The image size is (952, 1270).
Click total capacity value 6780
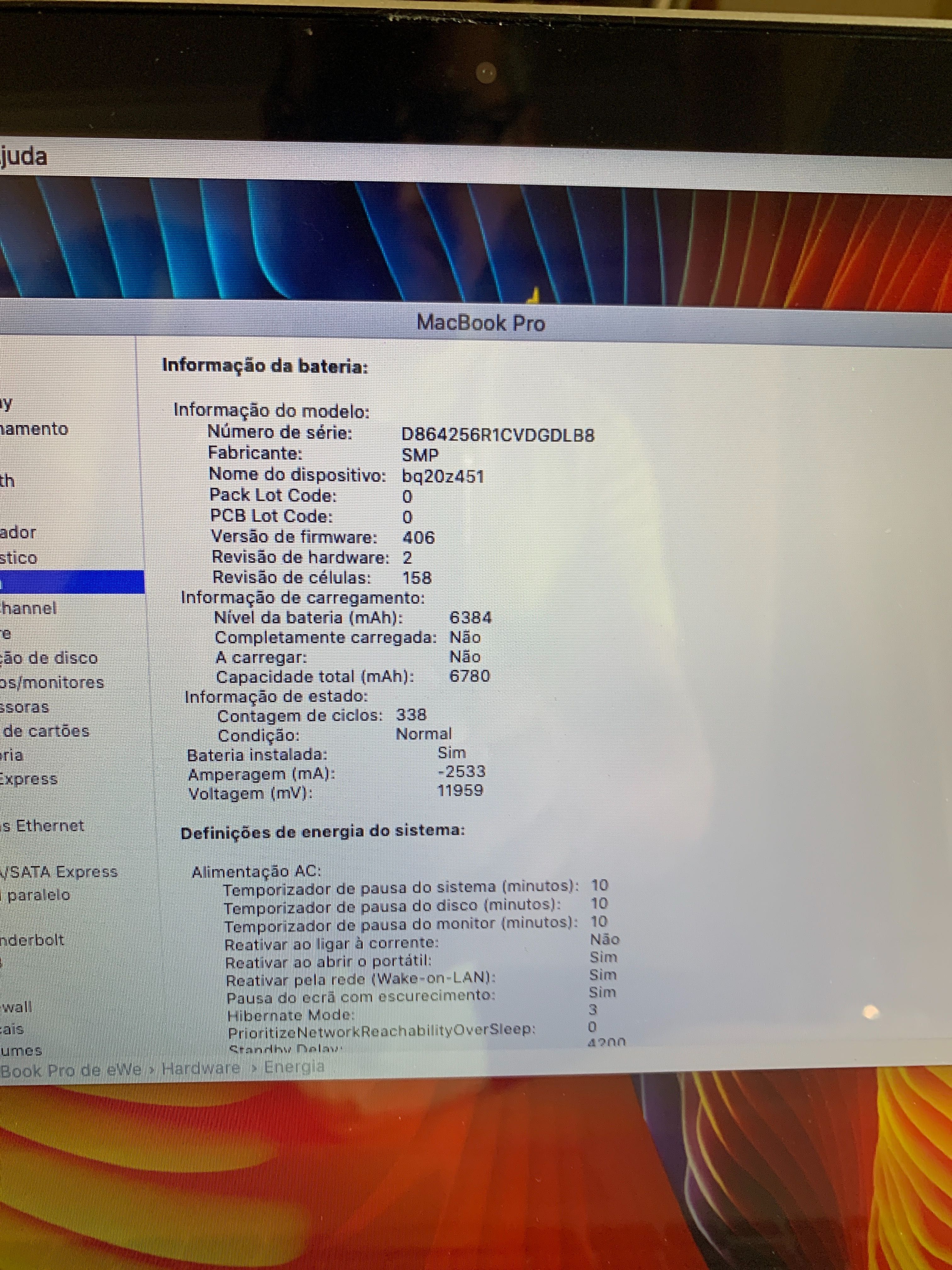[x=469, y=676]
